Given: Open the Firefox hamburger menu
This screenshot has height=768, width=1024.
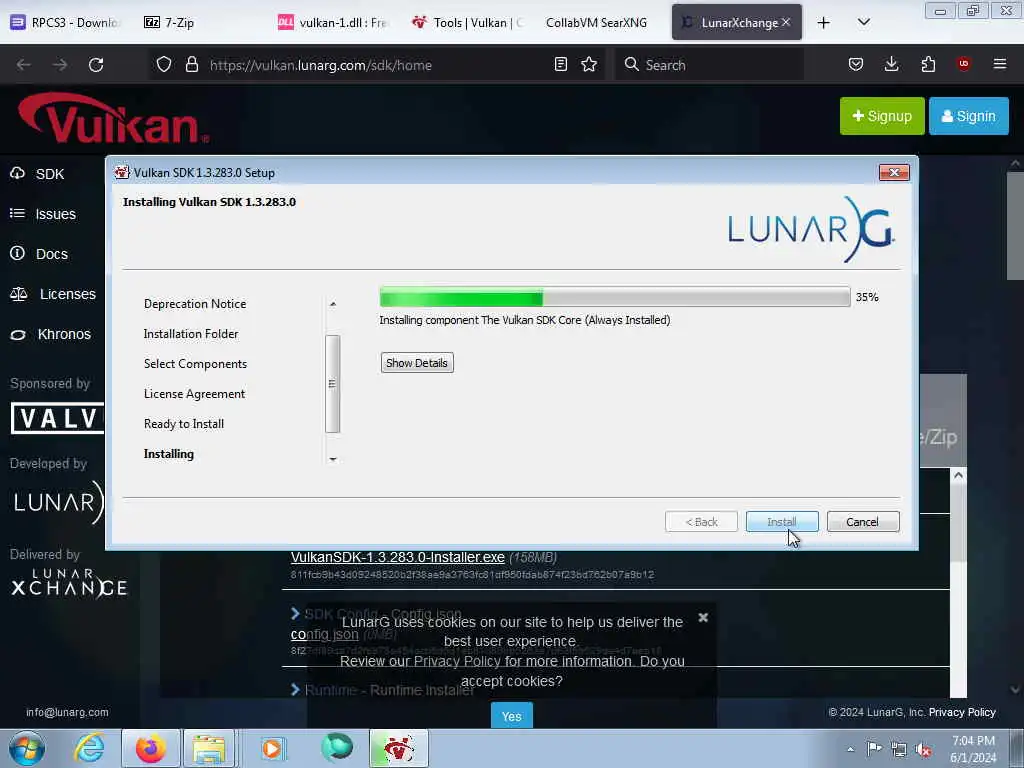Looking at the screenshot, I should pos(1000,64).
